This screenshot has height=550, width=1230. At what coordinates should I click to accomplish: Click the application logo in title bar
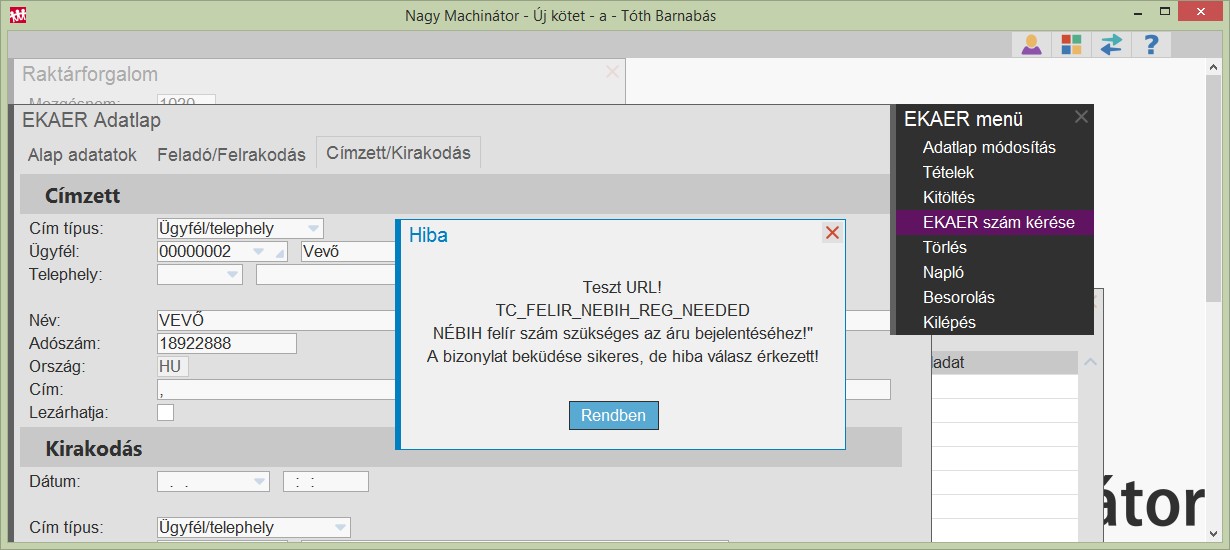(x=18, y=15)
